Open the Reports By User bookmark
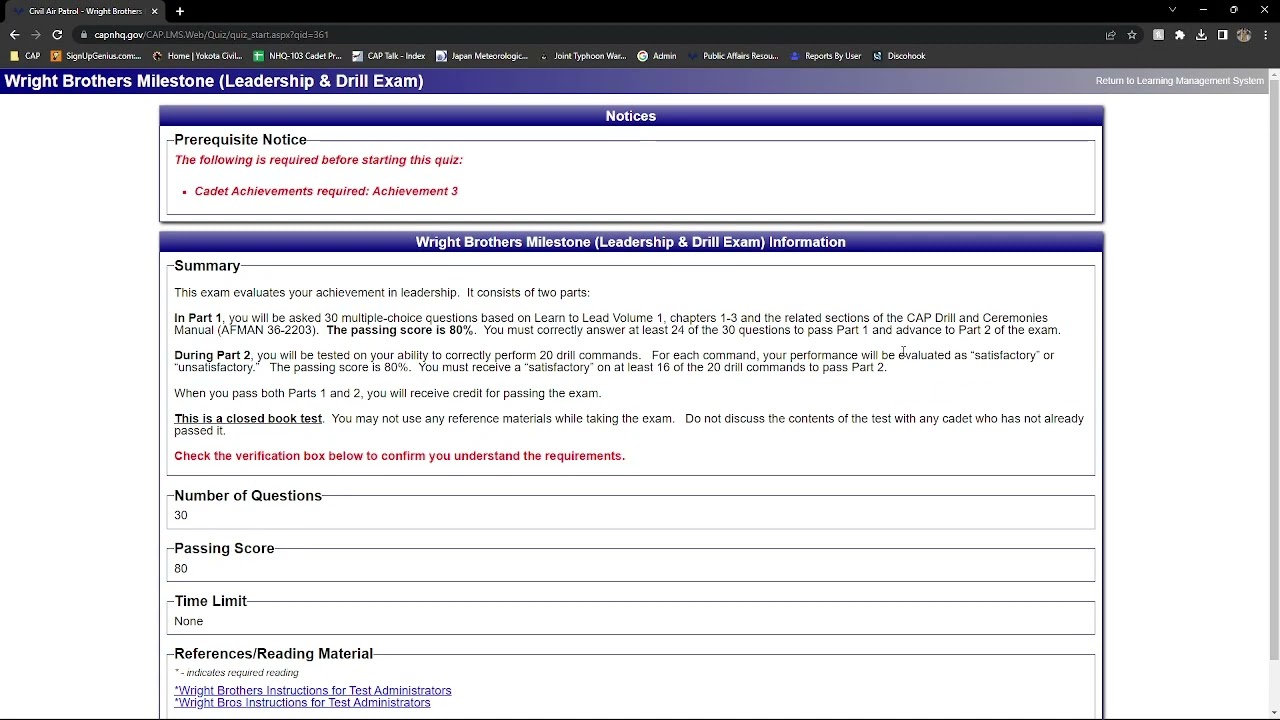The image size is (1280, 720). coord(825,56)
